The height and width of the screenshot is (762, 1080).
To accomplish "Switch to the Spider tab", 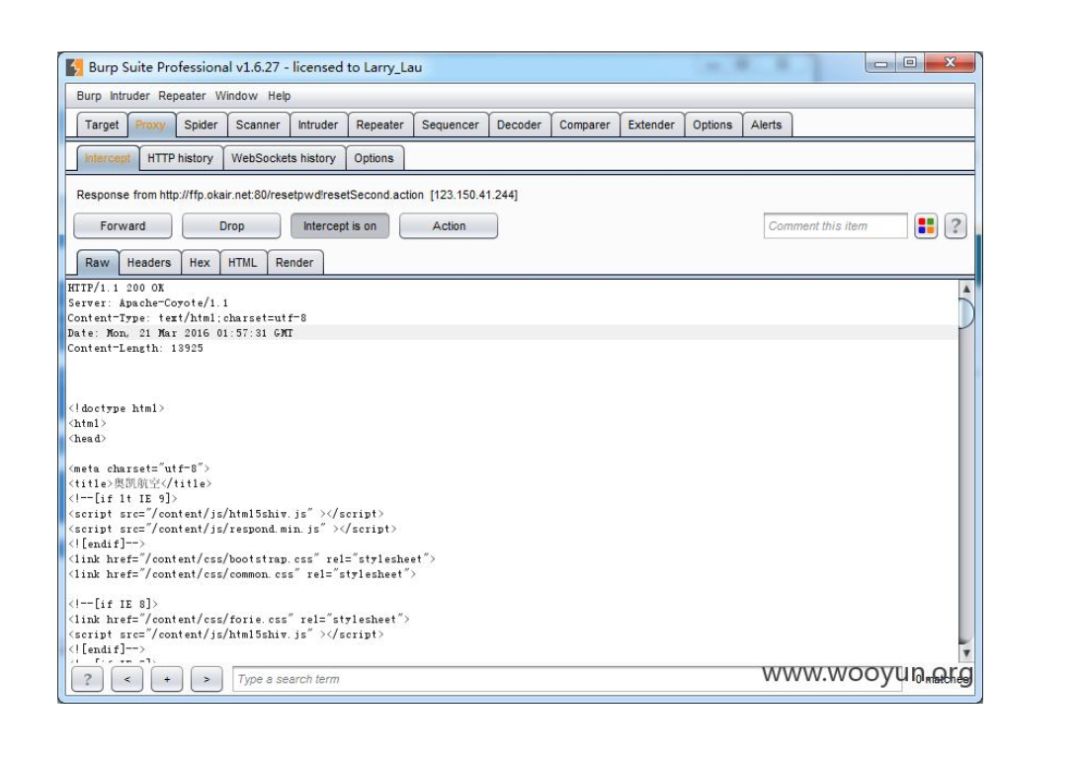I will pos(200,125).
